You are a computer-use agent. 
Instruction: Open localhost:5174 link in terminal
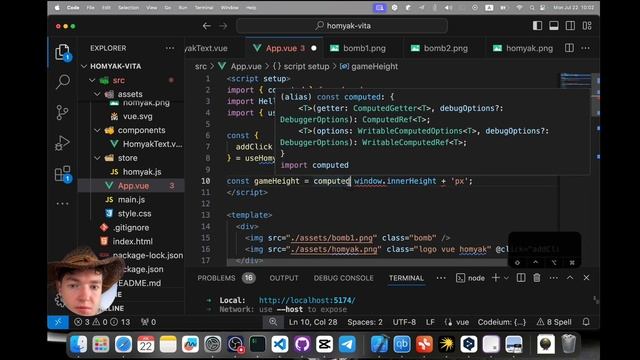[307, 300]
